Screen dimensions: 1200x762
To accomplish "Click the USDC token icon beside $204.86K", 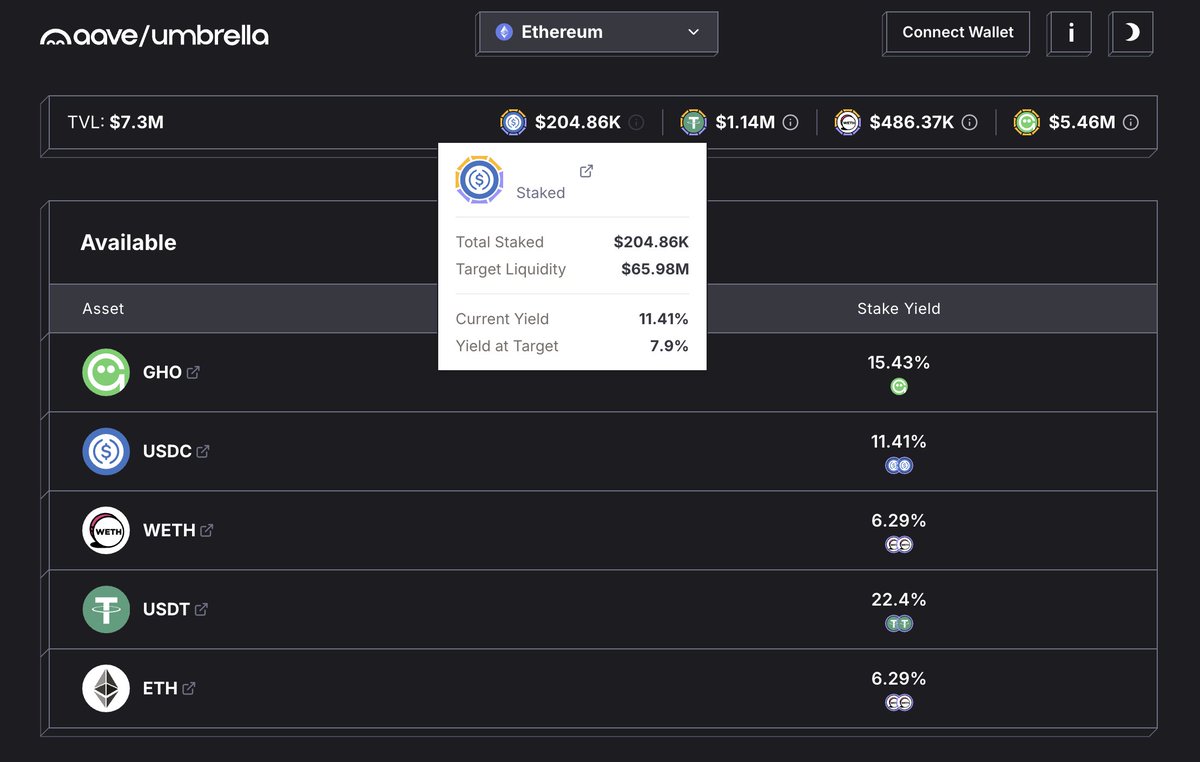I will [x=513, y=122].
